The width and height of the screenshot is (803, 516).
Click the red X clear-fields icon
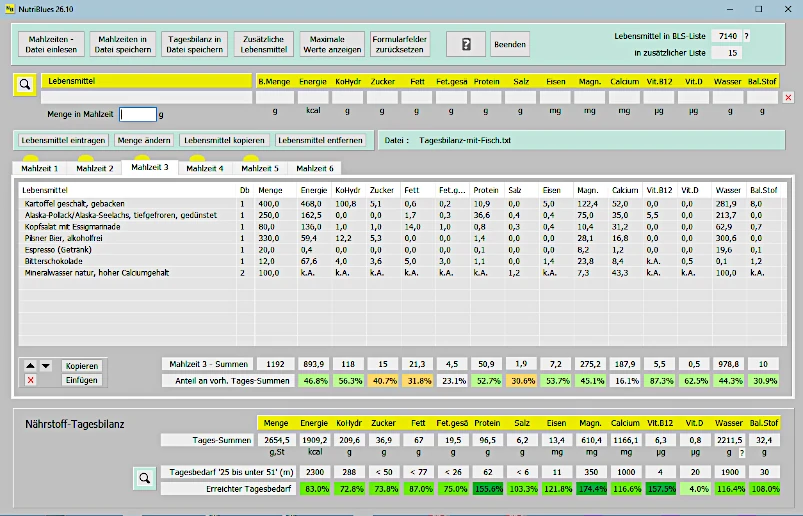[788, 98]
